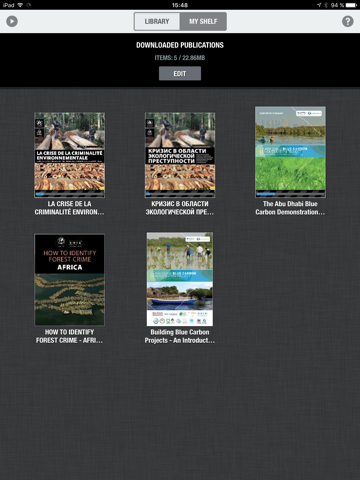Tap the play icon at top left
The width and height of the screenshot is (360, 480).
pos(12,21)
